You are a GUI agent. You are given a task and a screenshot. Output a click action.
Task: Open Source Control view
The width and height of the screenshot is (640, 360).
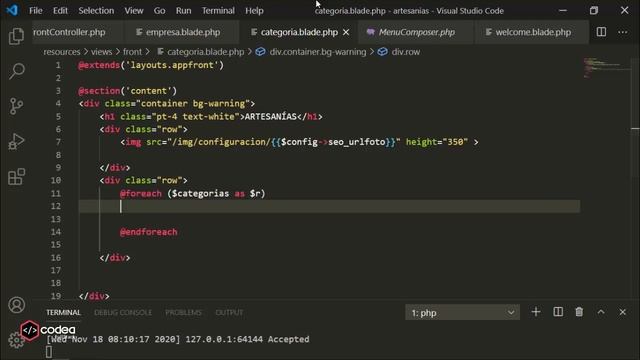pos(16,106)
